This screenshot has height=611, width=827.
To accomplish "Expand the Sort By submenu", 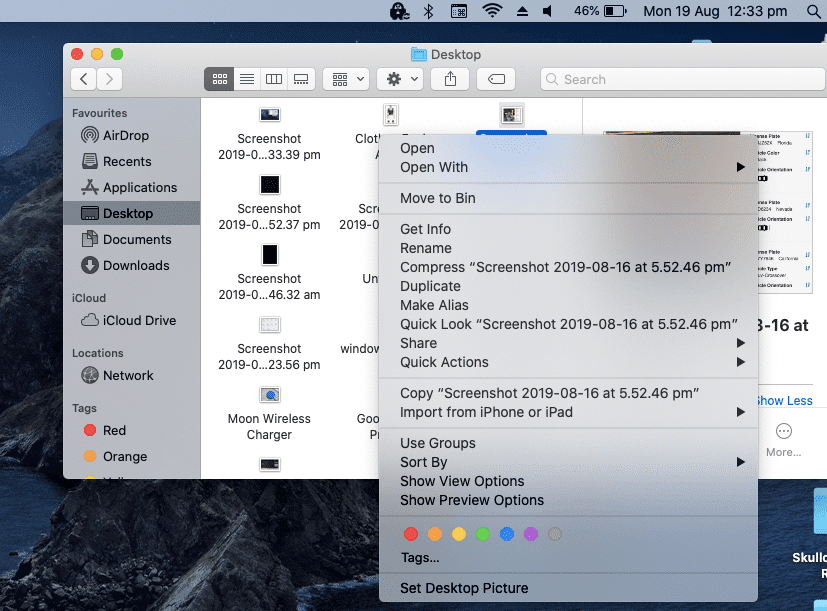I will [x=425, y=461].
